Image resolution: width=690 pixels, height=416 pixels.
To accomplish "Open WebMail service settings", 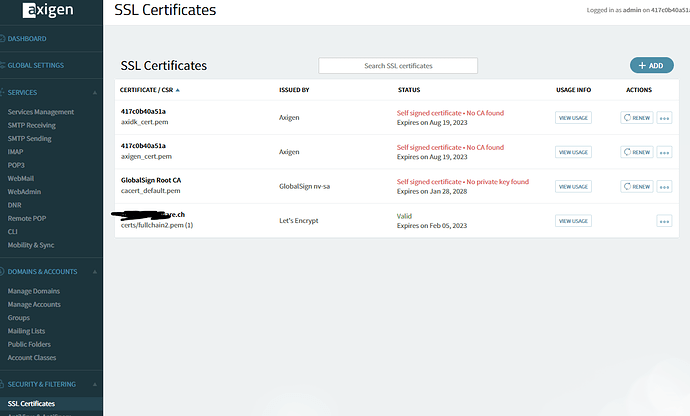I will pyautogui.click(x=21, y=178).
